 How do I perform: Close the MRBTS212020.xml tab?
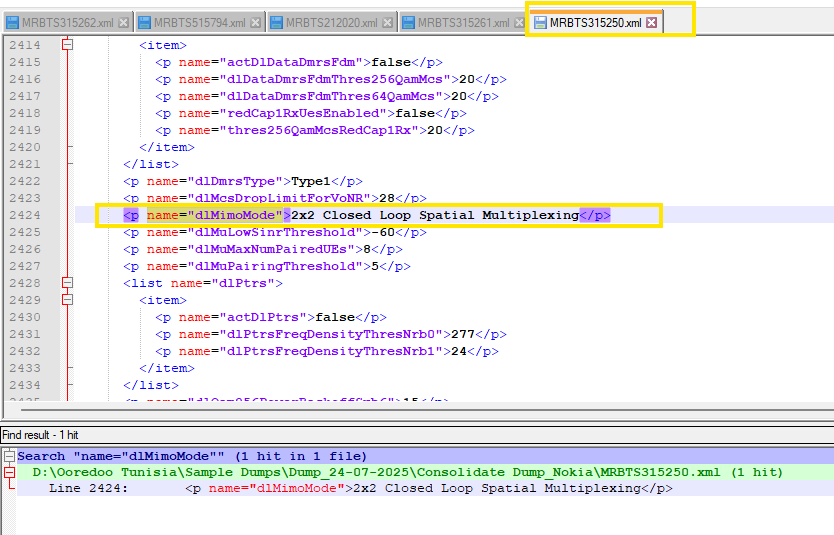click(386, 23)
